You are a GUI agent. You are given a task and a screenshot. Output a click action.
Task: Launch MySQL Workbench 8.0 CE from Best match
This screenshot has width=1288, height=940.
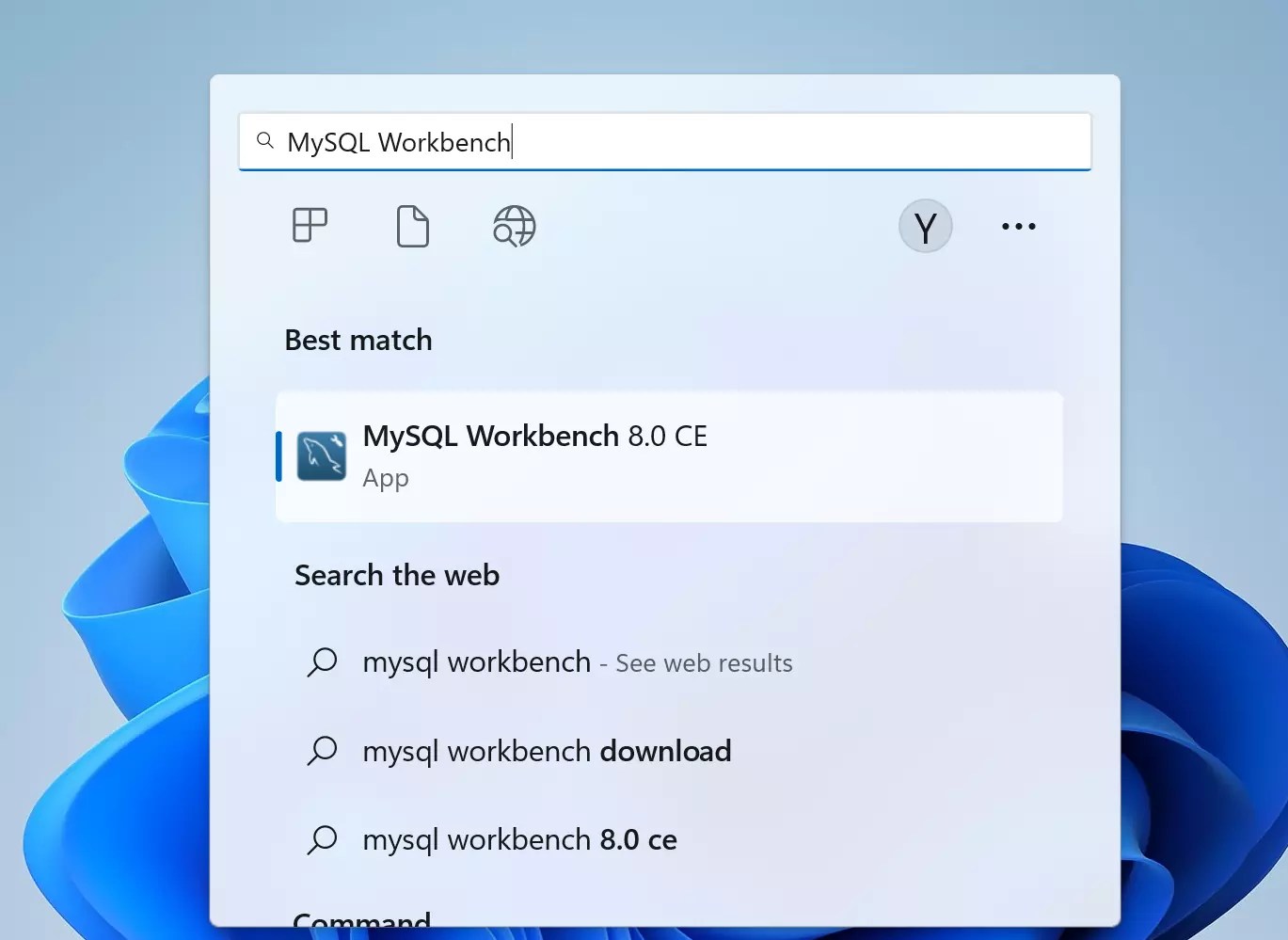tap(534, 436)
